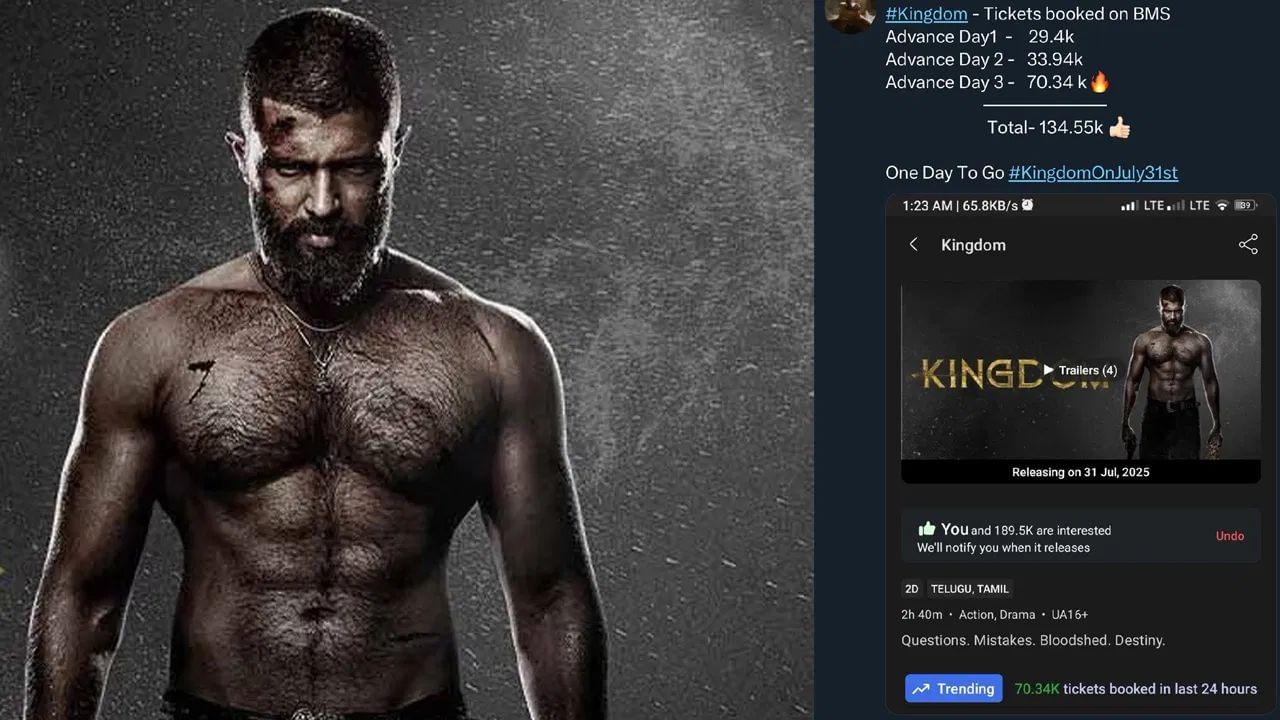The width and height of the screenshot is (1280, 720).
Task: Select the 2D format tag
Action: tap(911, 589)
